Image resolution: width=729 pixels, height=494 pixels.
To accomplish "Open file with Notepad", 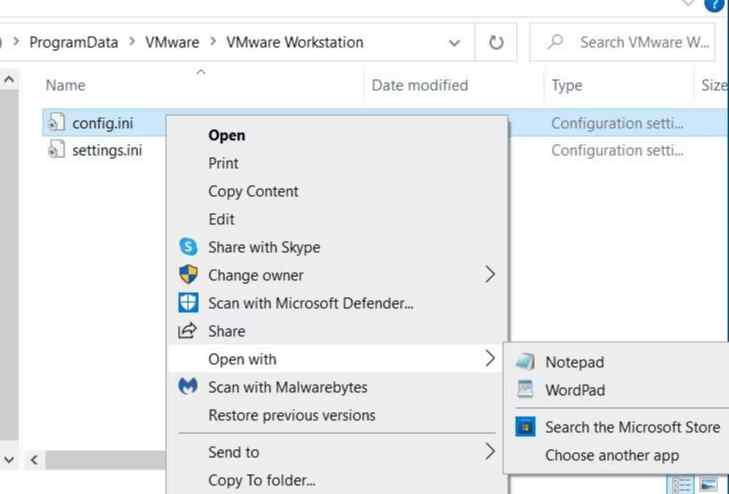I will 616,362.
